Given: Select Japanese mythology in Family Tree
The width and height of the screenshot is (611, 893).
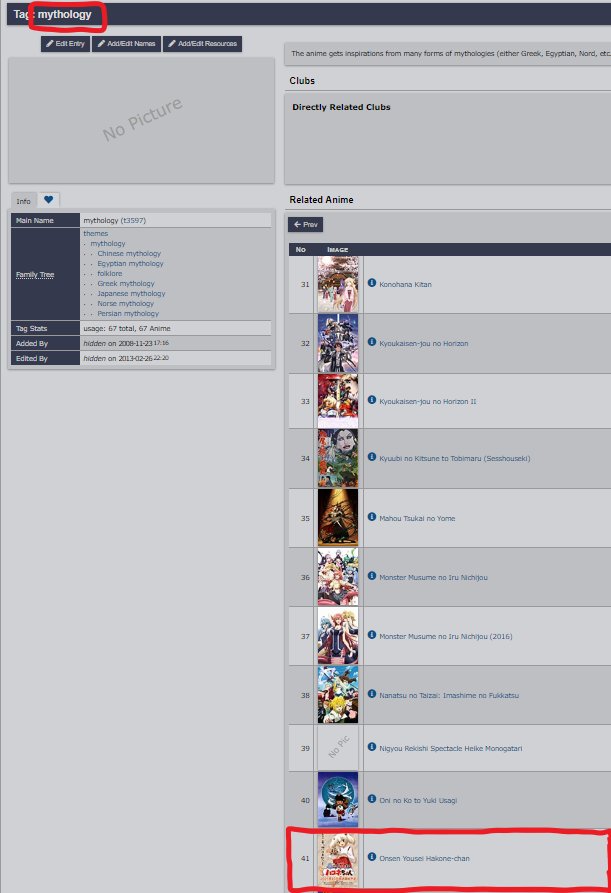Looking at the screenshot, I should click(131, 293).
